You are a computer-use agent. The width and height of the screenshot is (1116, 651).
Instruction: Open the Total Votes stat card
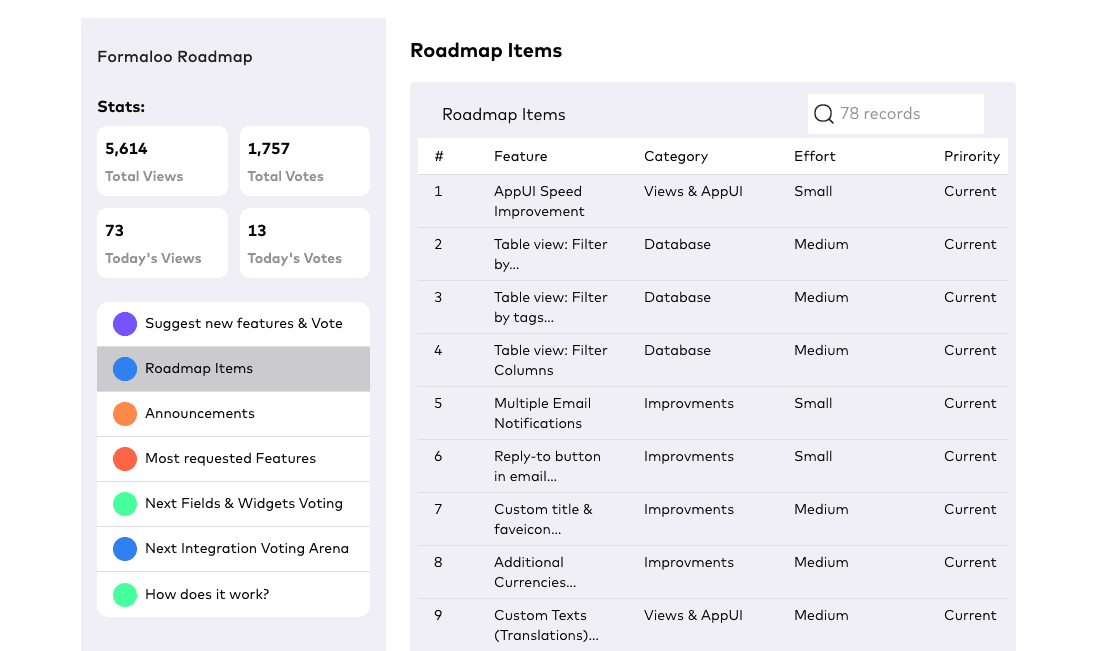pyautogui.click(x=305, y=161)
